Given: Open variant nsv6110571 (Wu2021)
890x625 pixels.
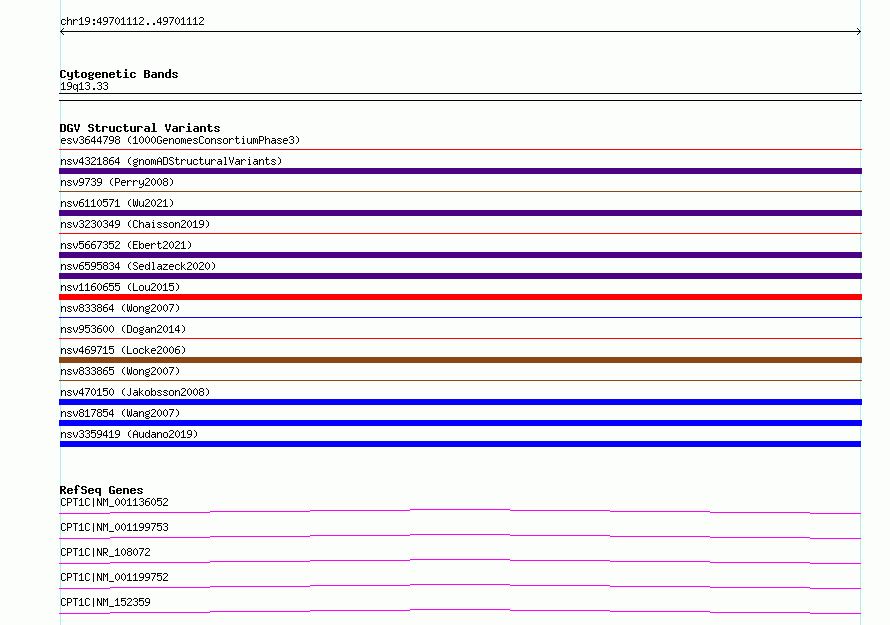Looking at the screenshot, I should pos(117,203).
